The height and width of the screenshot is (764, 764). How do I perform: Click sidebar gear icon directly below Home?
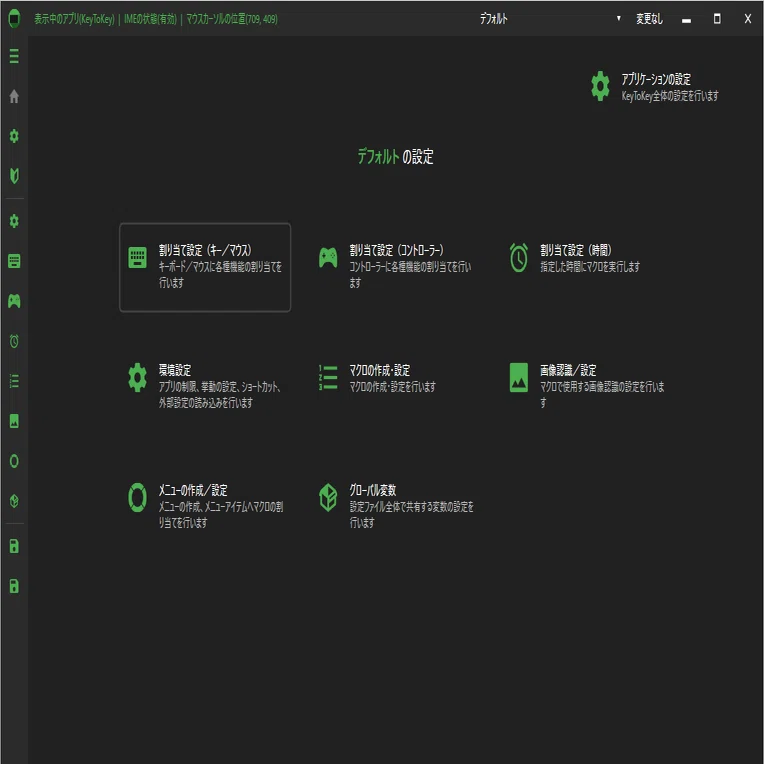[14, 136]
